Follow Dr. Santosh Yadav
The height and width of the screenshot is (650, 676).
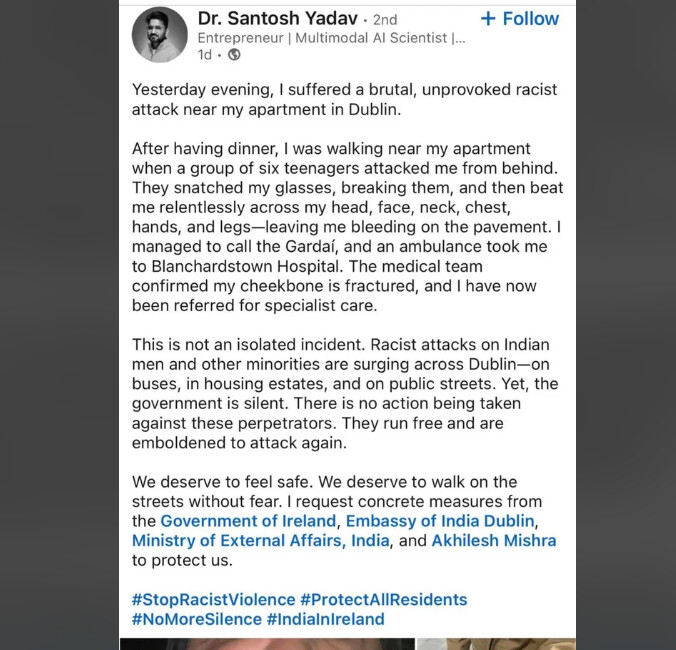click(x=520, y=19)
